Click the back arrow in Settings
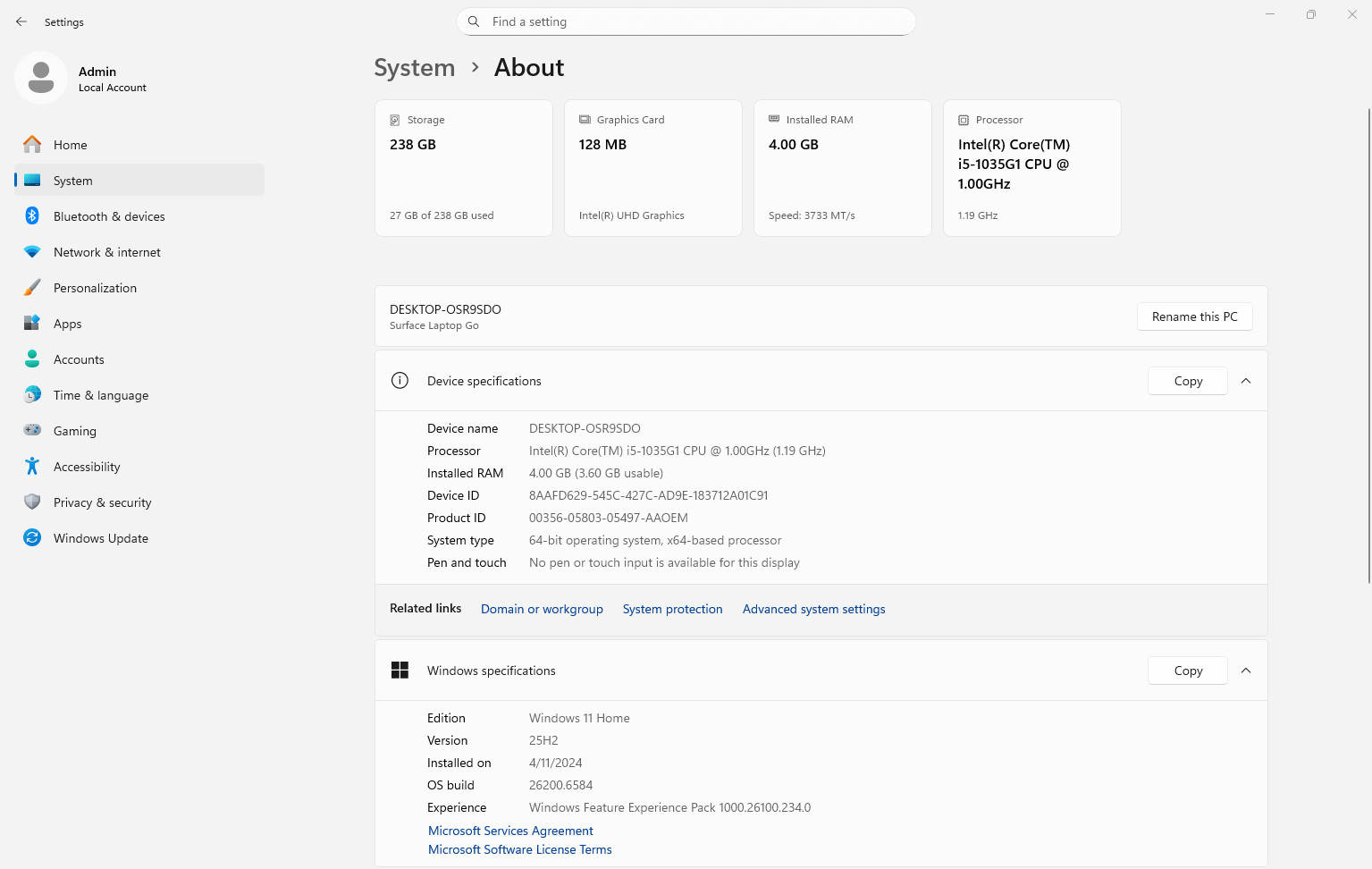The width and height of the screenshot is (1372, 869). point(21,21)
